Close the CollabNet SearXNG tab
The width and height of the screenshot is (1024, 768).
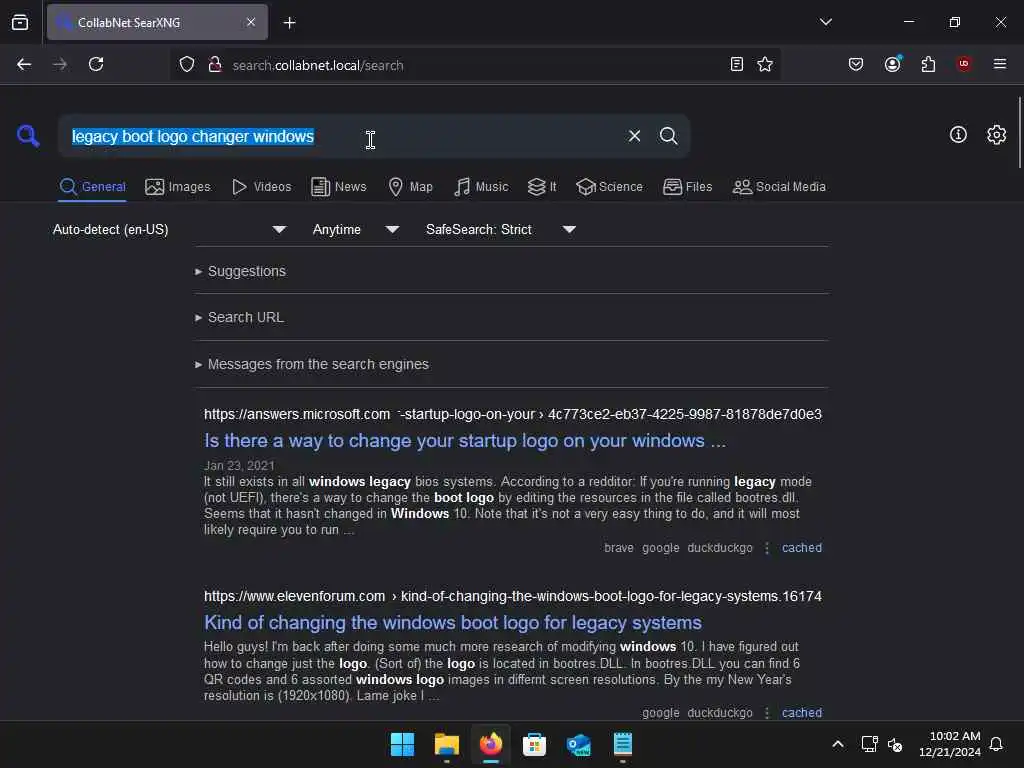click(x=251, y=22)
